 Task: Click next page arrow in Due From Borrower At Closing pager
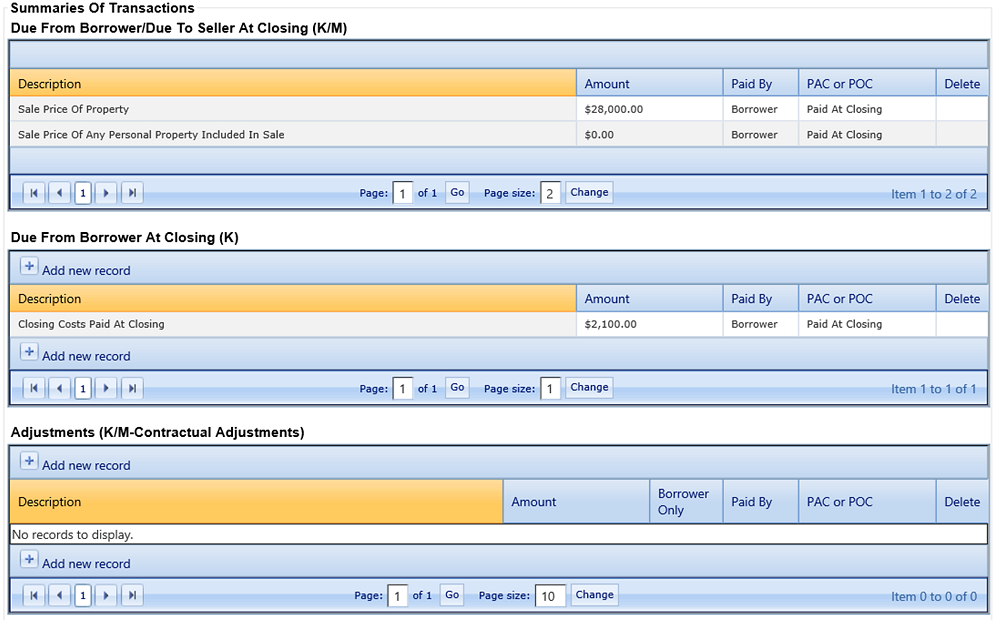106,387
